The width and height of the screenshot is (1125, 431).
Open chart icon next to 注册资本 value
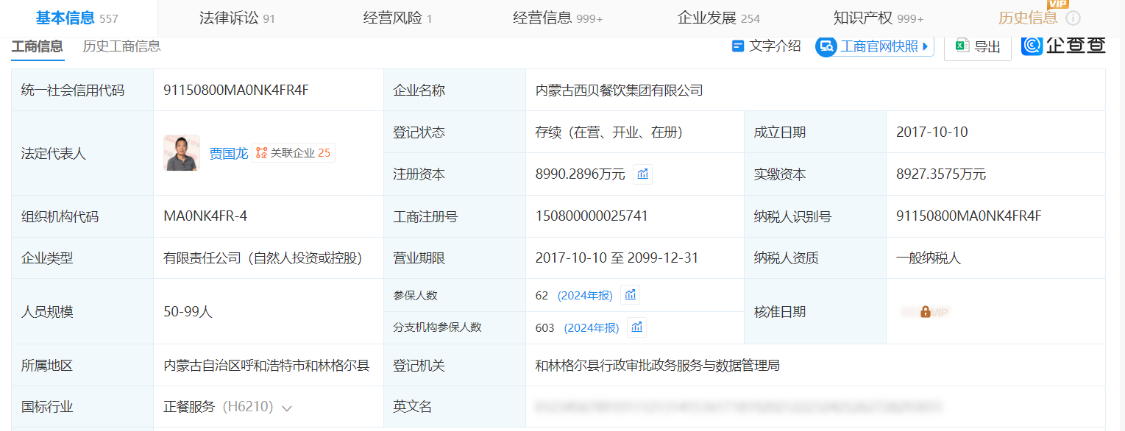point(643,174)
